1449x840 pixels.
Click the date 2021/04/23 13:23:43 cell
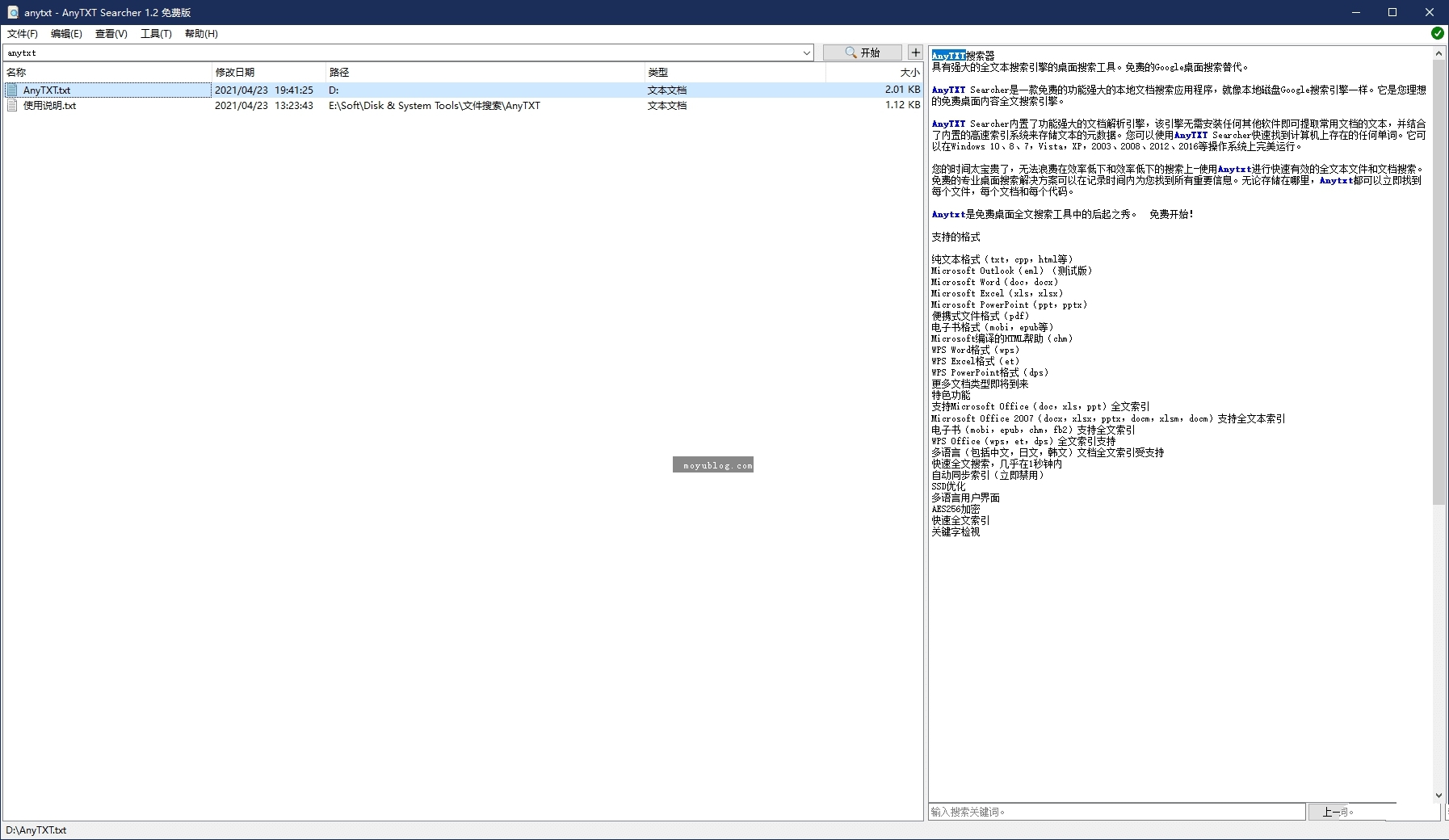tap(264, 106)
